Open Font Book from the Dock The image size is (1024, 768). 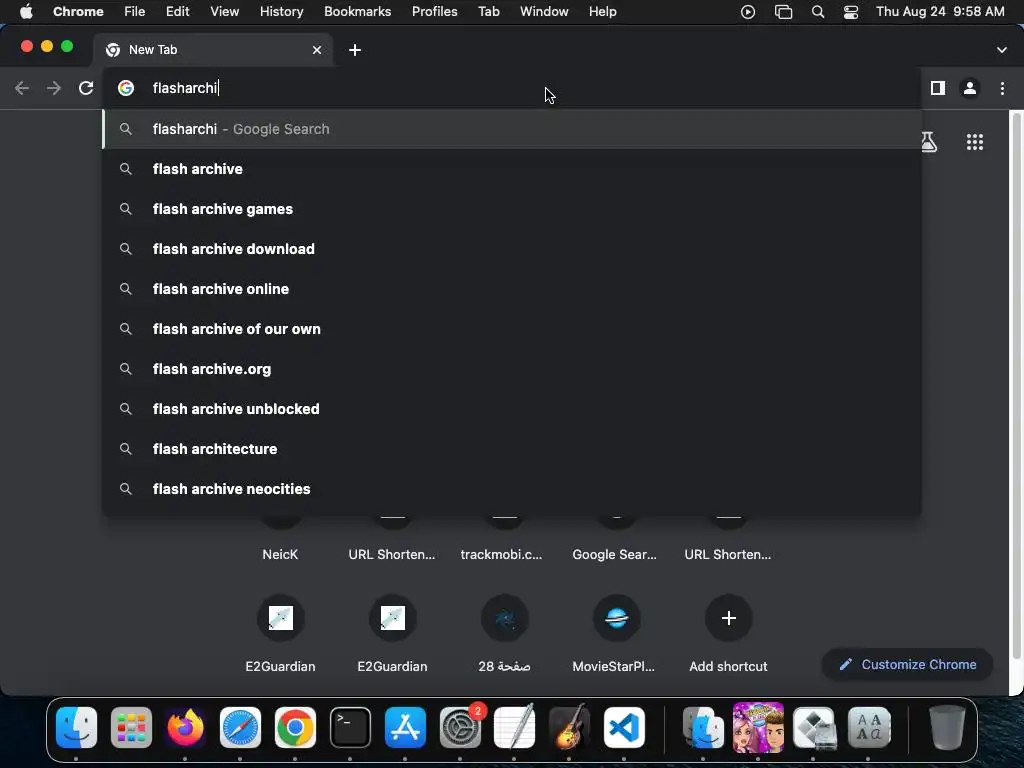(869, 728)
